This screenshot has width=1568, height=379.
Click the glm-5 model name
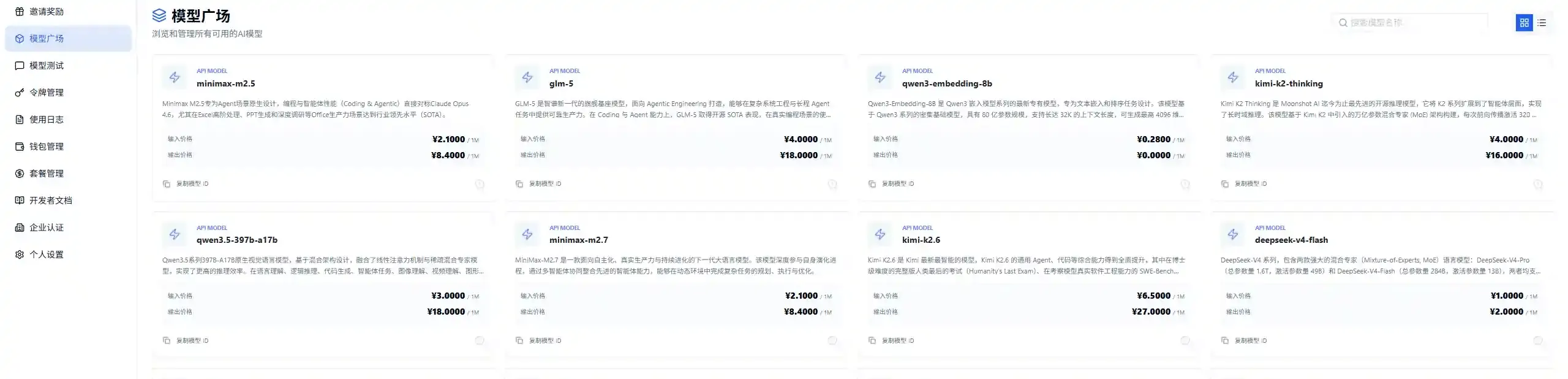click(x=561, y=83)
